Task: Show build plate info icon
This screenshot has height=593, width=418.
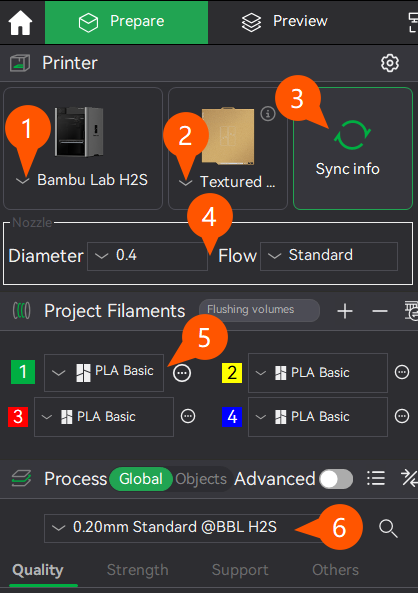Action: click(x=268, y=113)
